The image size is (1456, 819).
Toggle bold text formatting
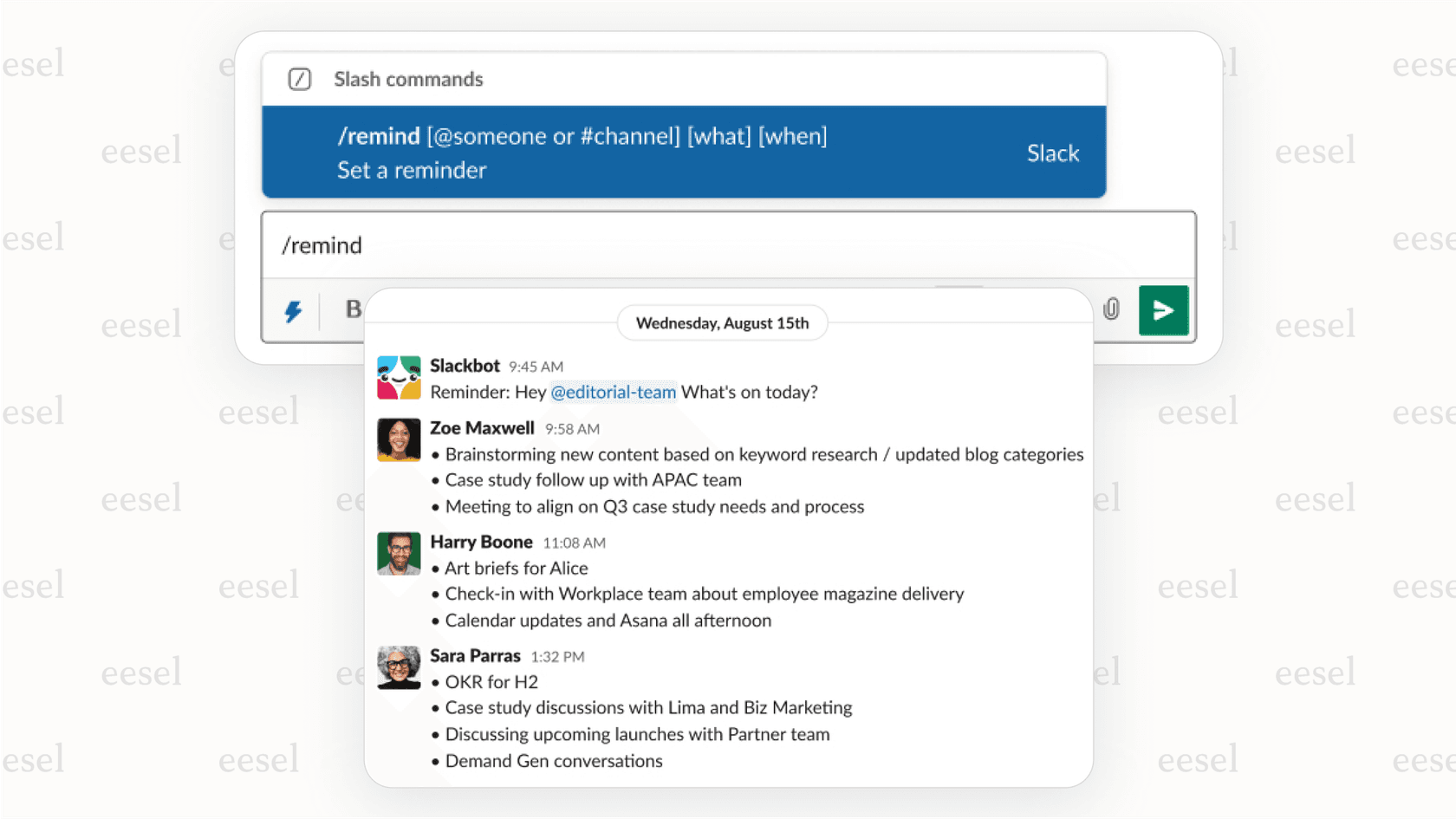(352, 310)
